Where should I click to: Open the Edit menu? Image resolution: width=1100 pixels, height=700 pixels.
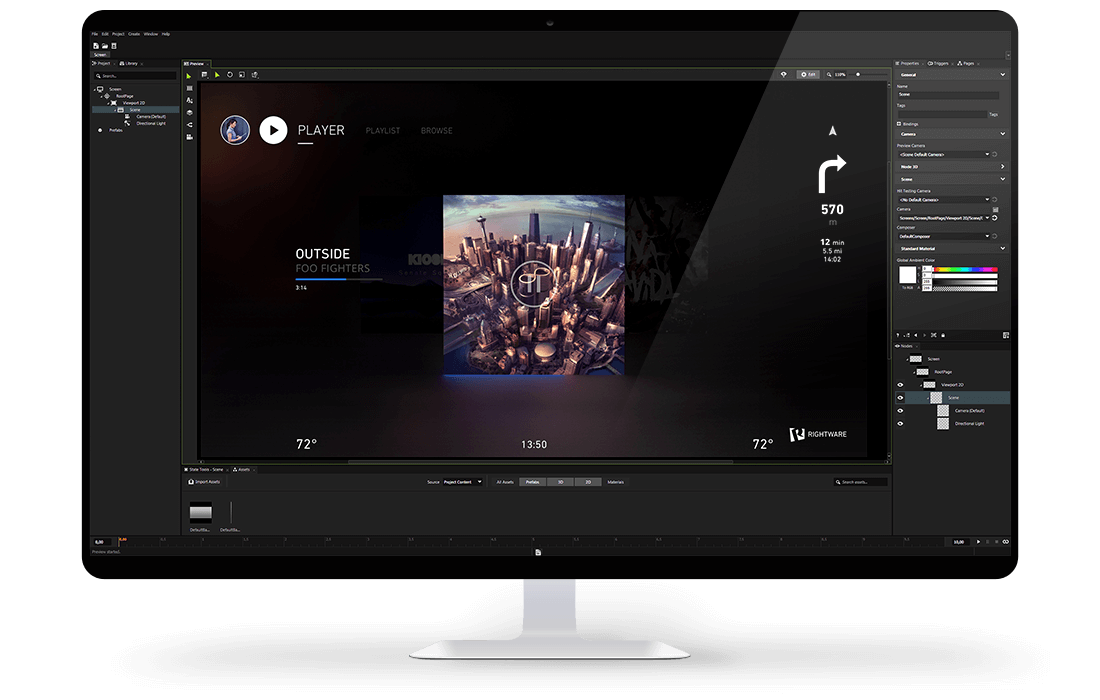point(105,34)
